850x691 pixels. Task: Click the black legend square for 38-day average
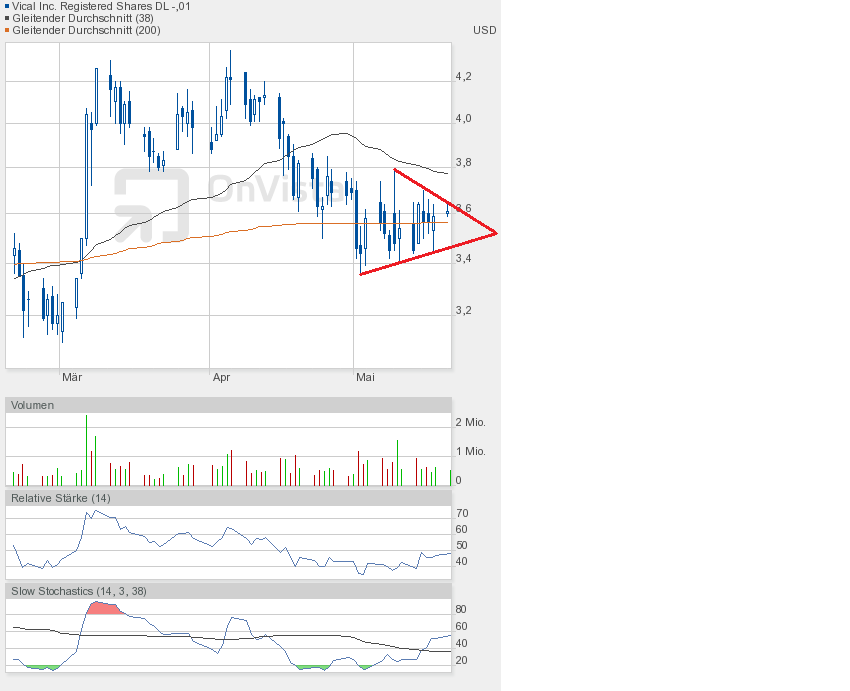pos(6,18)
